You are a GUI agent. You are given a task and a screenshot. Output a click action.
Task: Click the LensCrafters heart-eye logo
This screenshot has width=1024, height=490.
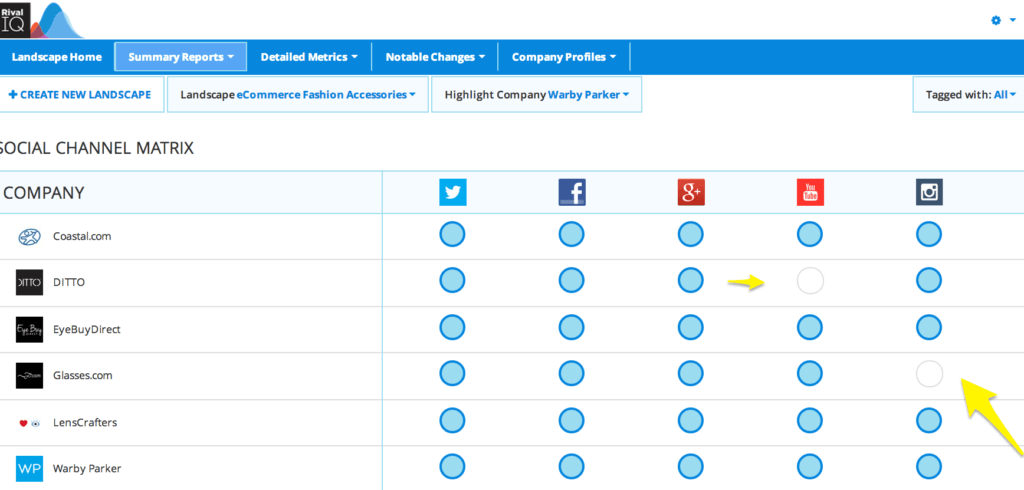pyautogui.click(x=29, y=423)
